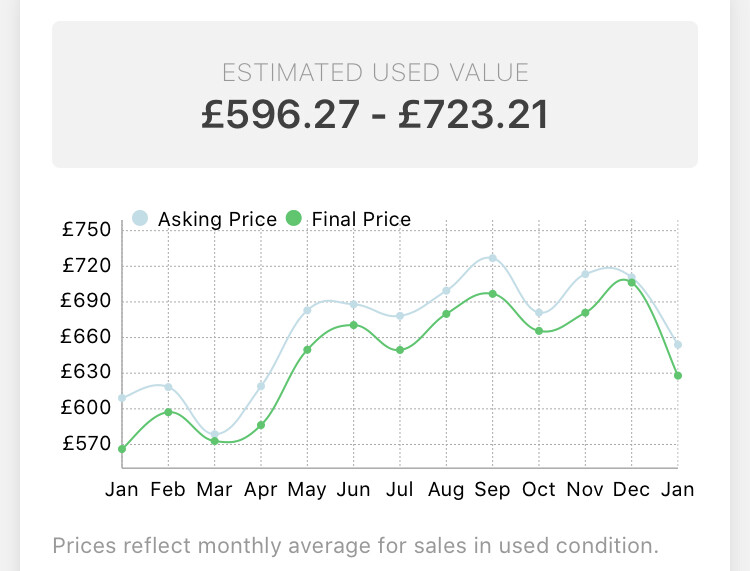Click the May Asking Price data point

pyautogui.click(x=307, y=310)
